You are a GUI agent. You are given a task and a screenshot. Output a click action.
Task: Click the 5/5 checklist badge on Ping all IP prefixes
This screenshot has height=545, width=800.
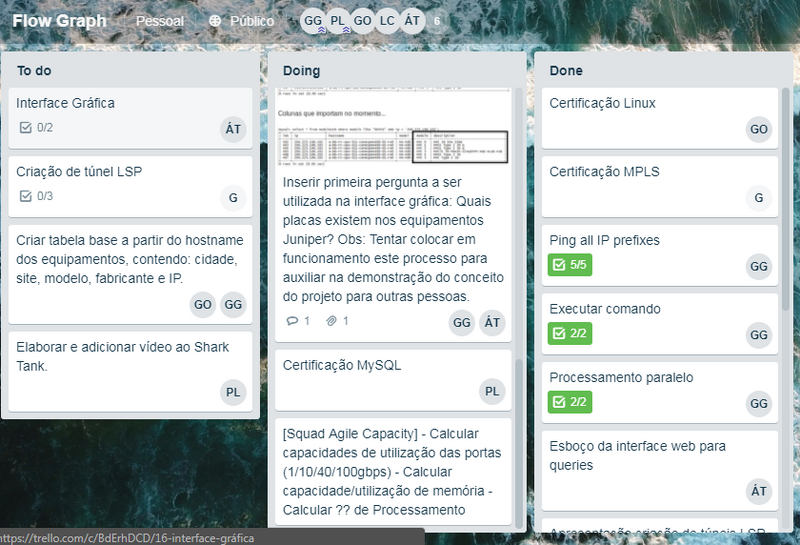coord(571,265)
